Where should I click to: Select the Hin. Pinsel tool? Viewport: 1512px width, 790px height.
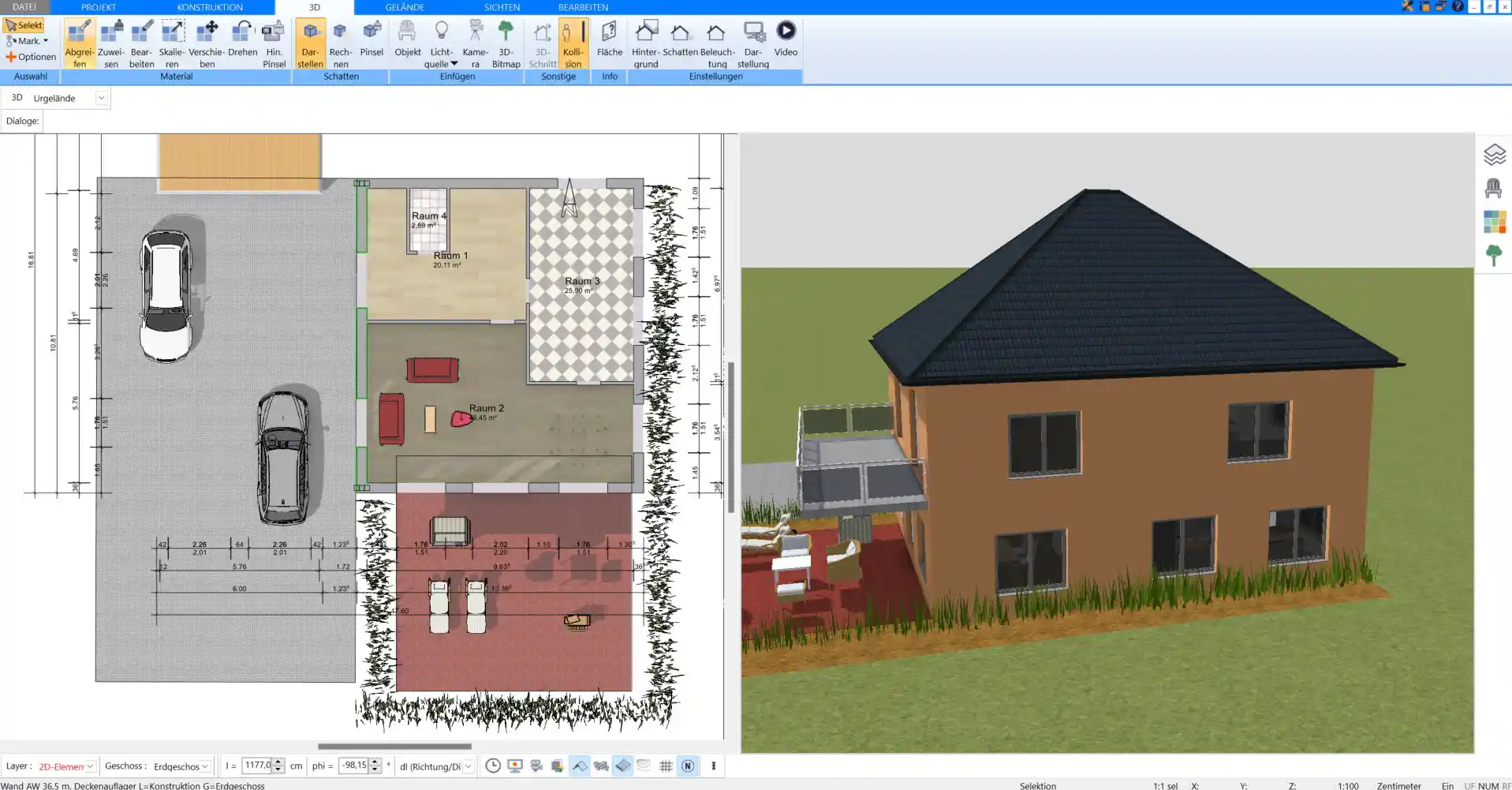pyautogui.click(x=274, y=44)
